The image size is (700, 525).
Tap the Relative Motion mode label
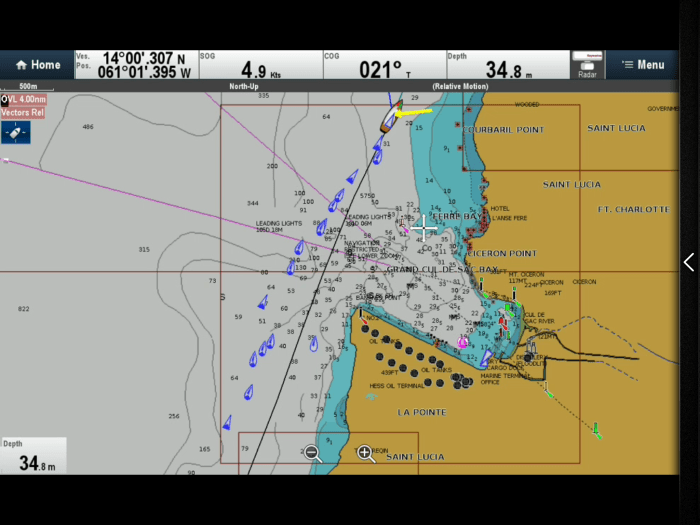coord(460,87)
